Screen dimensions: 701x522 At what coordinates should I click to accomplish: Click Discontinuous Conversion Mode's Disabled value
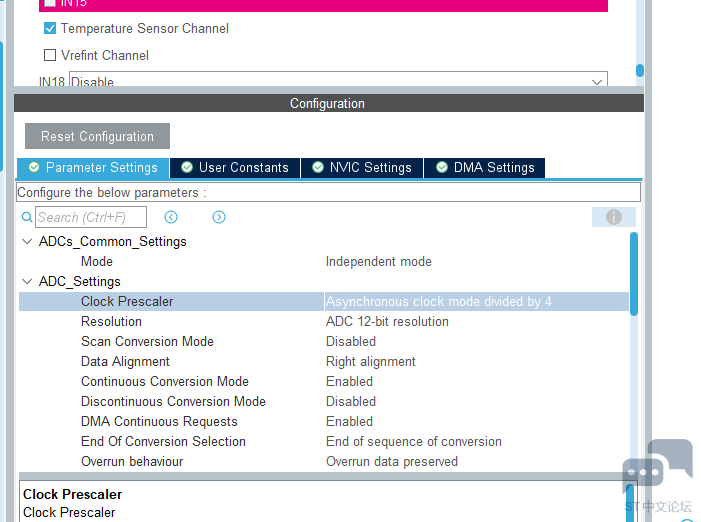pyautogui.click(x=351, y=401)
